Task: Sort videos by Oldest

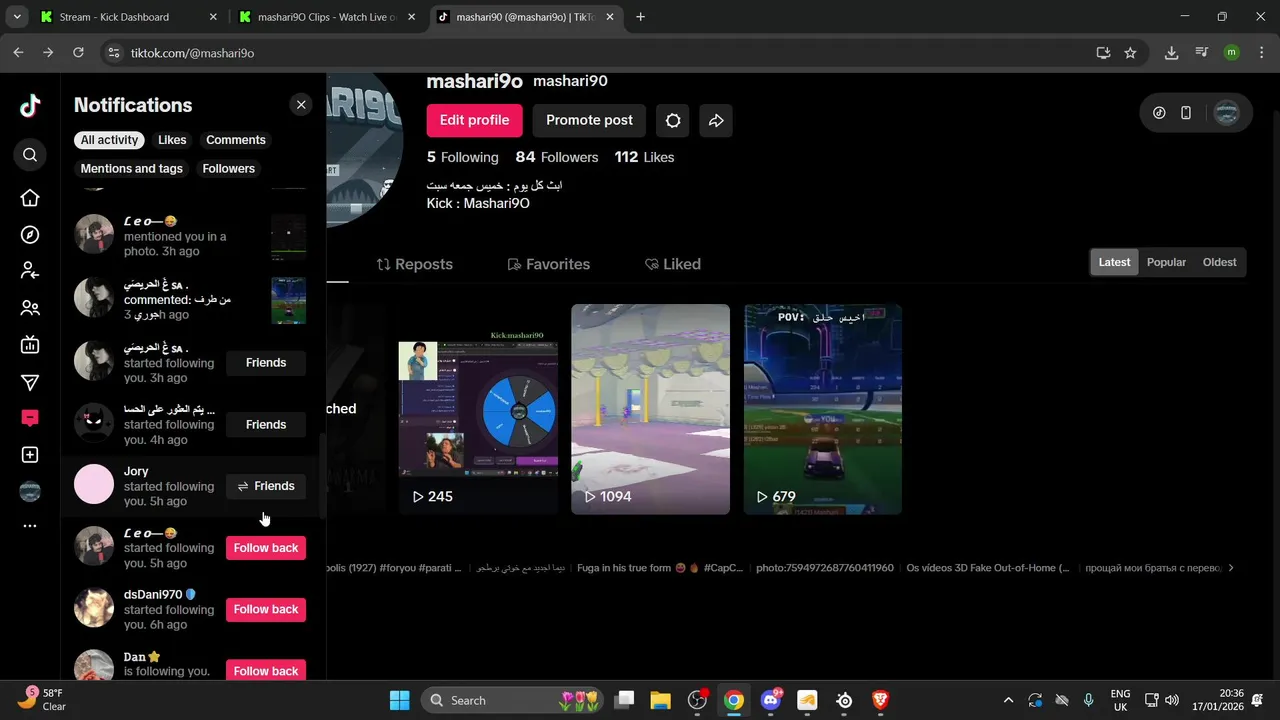Action: pyautogui.click(x=1219, y=262)
